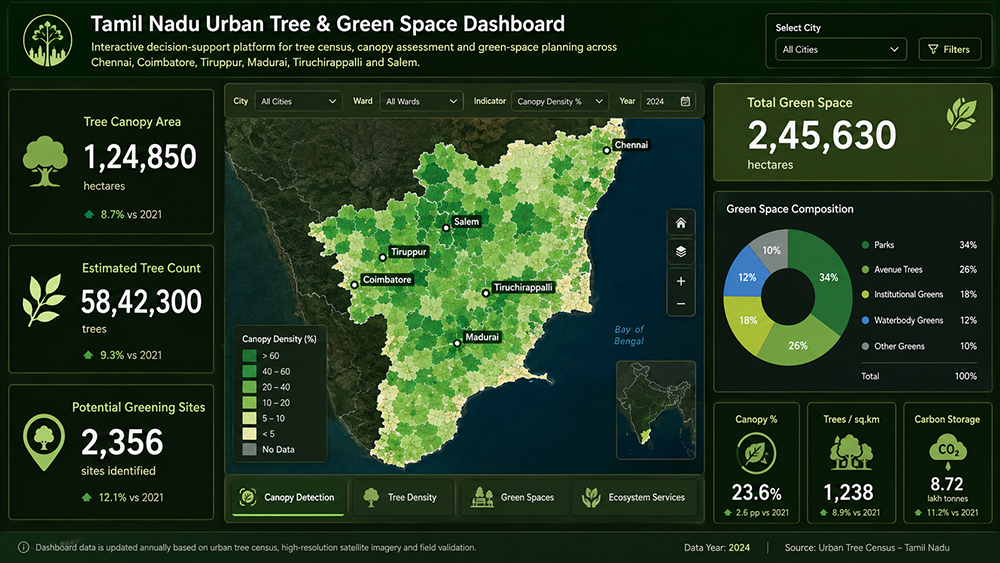Click the 40 – 60 legend swatch
This screenshot has width=1000, height=563.
click(249, 371)
